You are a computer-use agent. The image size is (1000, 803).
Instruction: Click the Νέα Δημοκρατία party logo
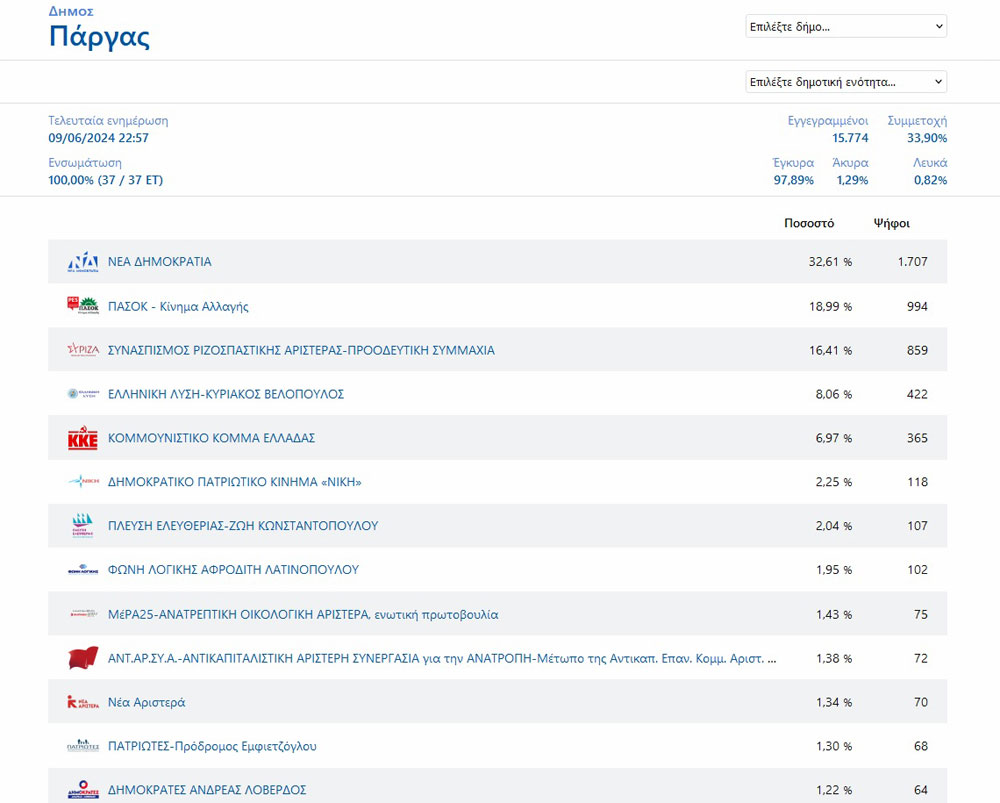(x=82, y=262)
